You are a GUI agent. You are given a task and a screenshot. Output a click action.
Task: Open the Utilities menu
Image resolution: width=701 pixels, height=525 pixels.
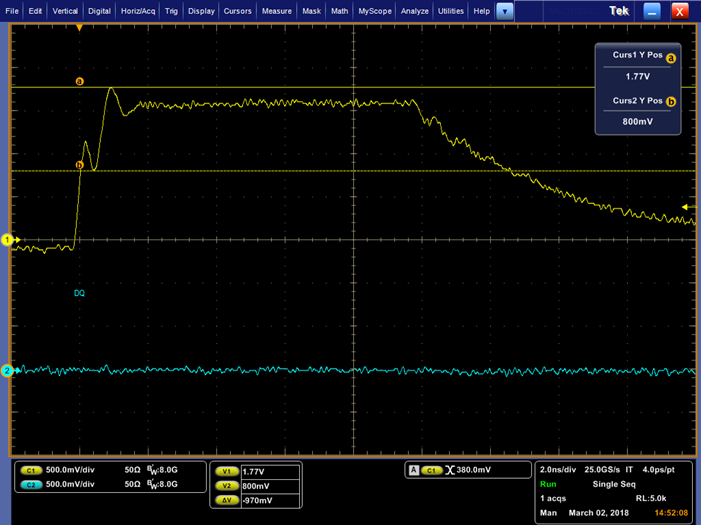pyautogui.click(x=451, y=11)
